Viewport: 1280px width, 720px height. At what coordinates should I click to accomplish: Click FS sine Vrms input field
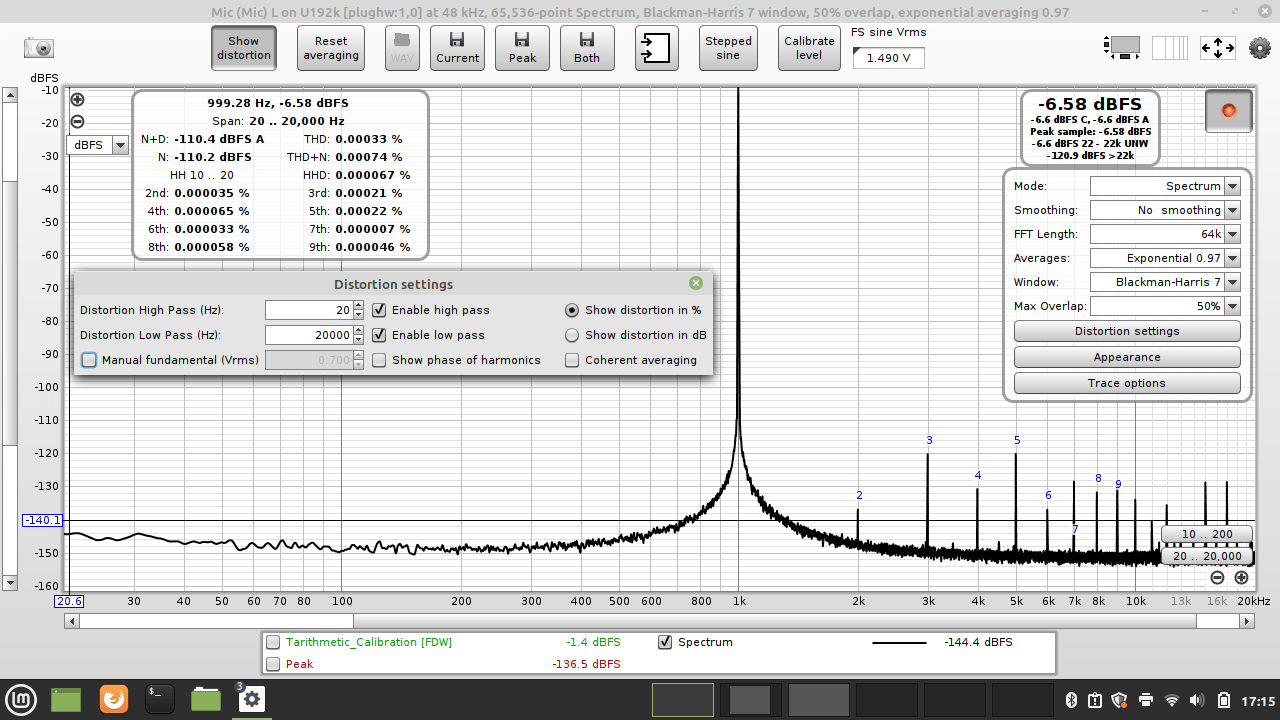pos(888,58)
